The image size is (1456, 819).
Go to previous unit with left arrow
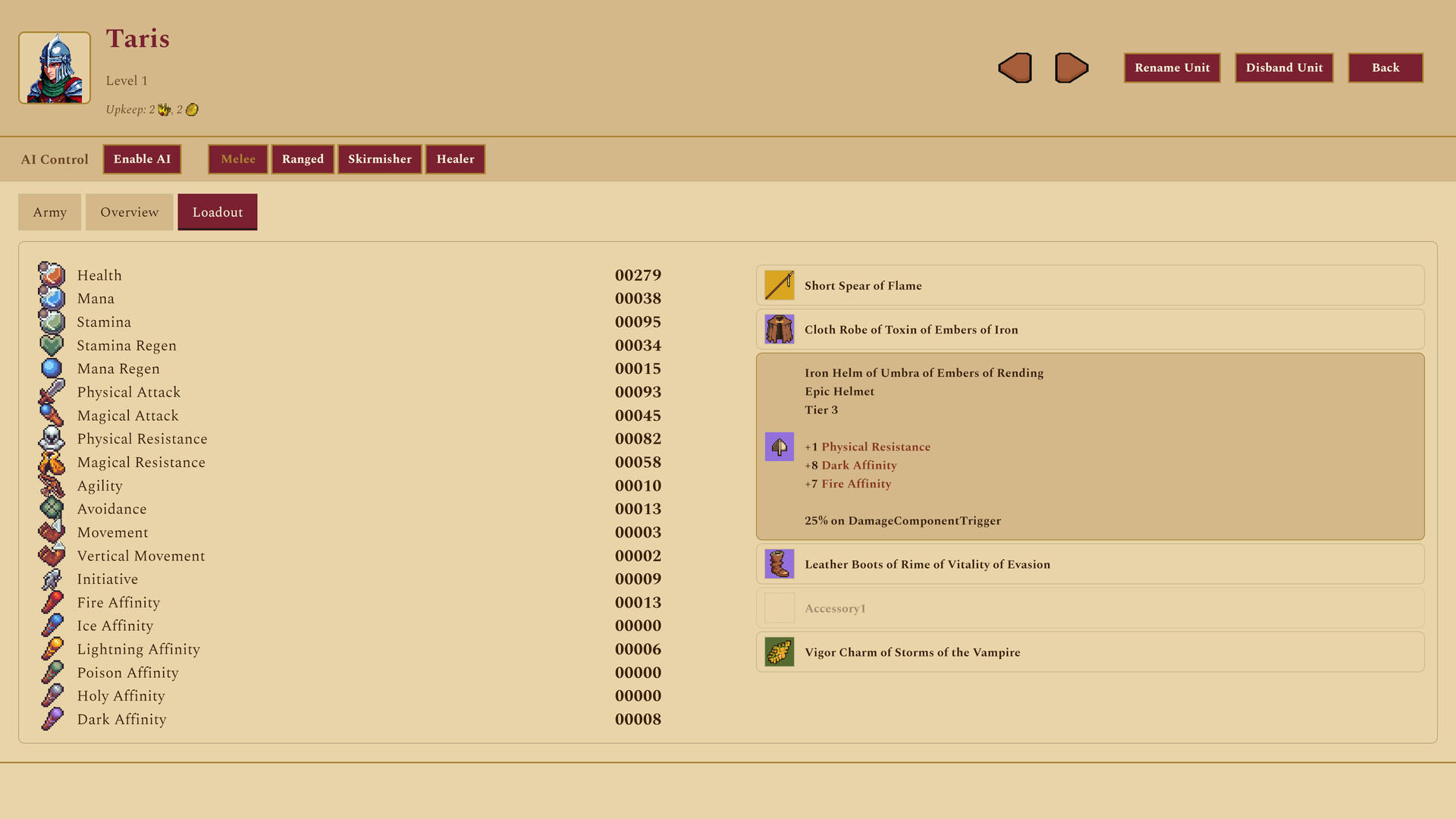1015,67
